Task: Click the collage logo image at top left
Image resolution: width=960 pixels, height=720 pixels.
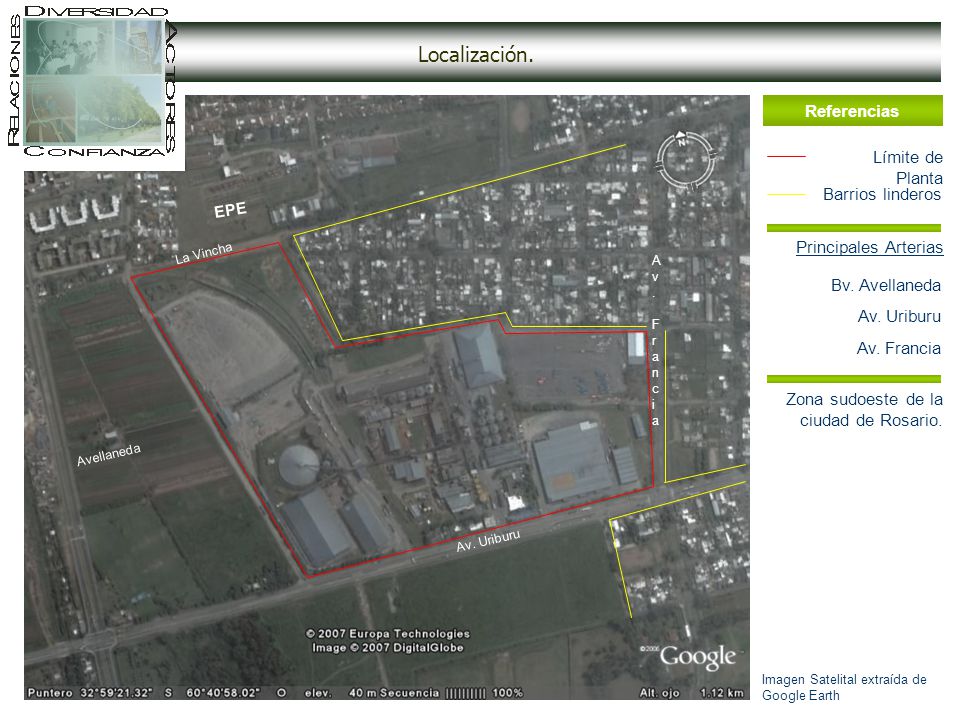Action: pyautogui.click(x=94, y=81)
